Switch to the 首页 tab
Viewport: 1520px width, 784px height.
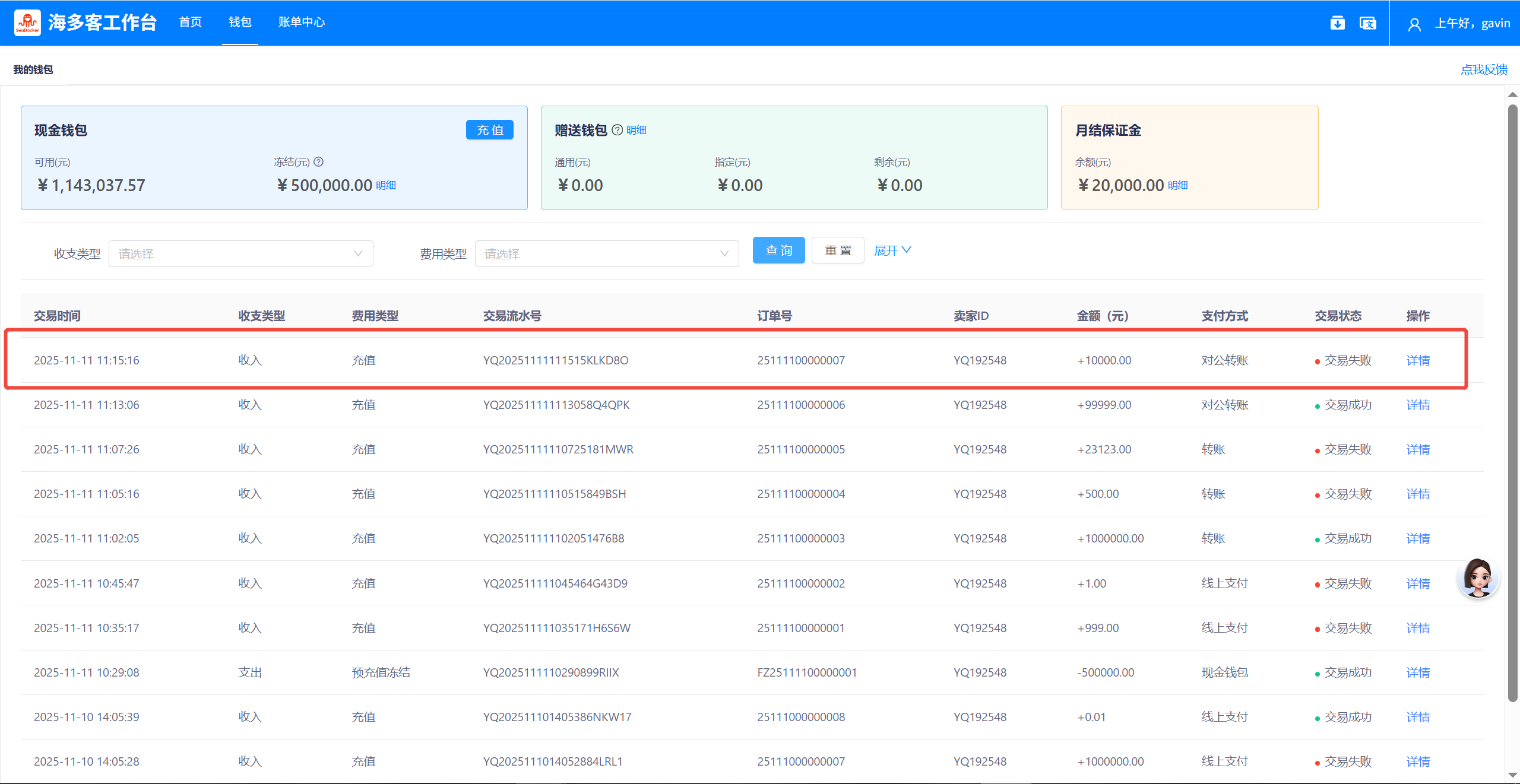pos(190,23)
